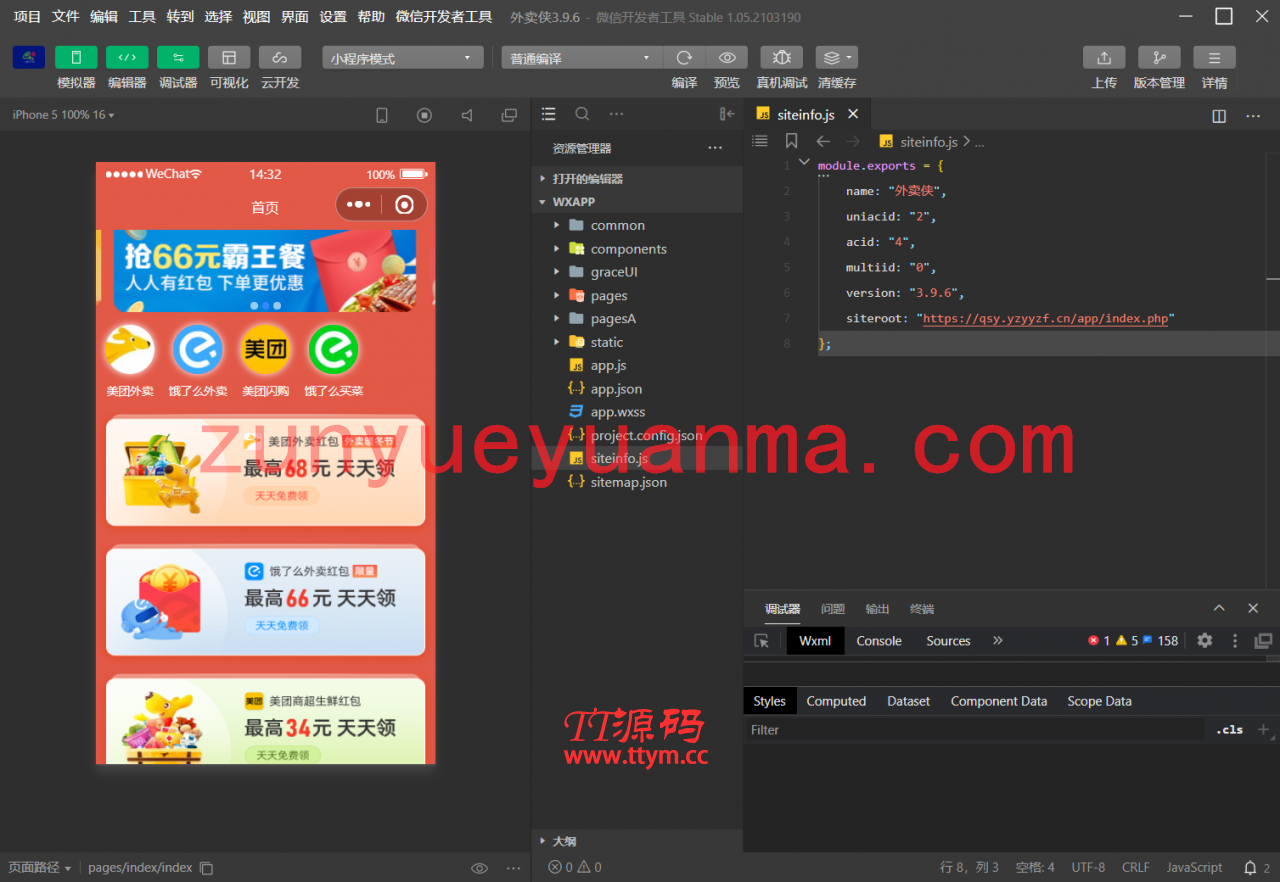
Task: Switch to the output (输出) tab
Action: click(x=877, y=609)
